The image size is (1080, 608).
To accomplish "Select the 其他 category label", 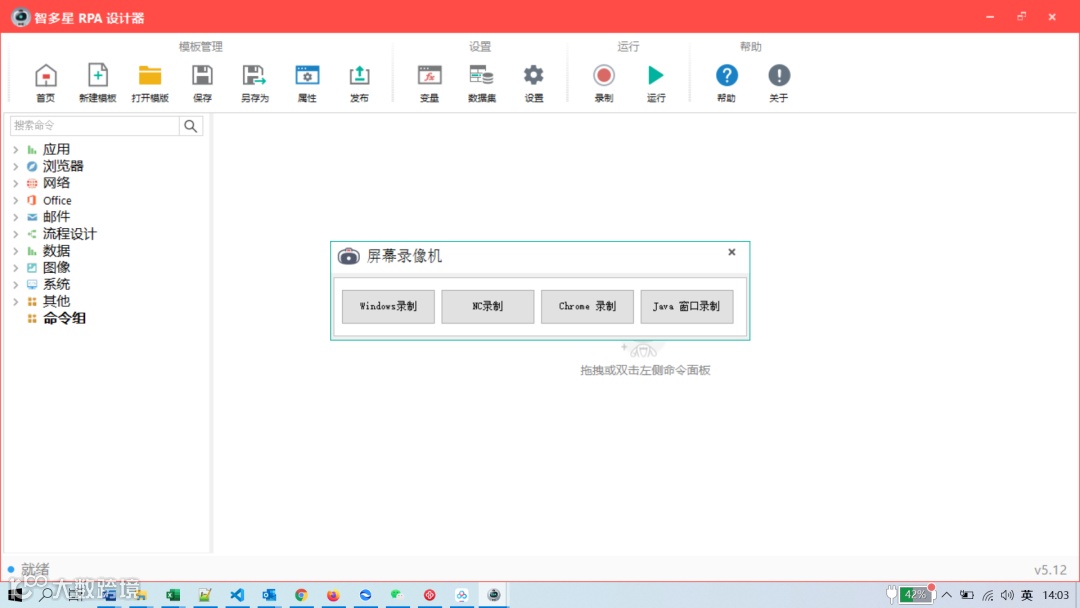I will pos(56,302).
